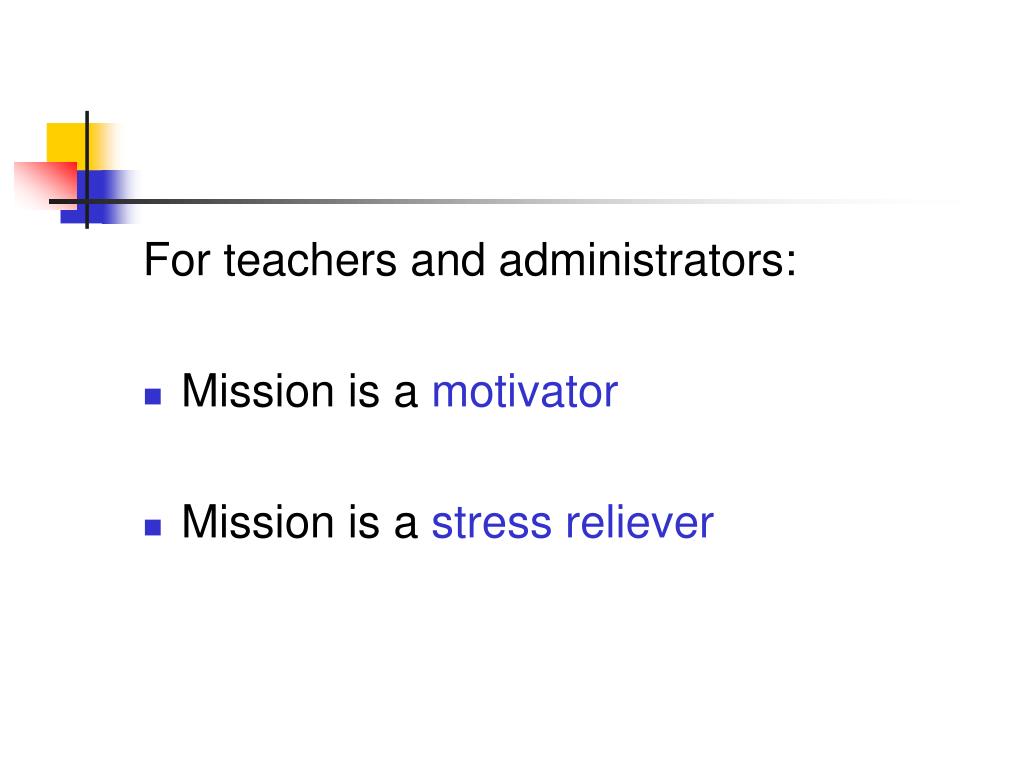This screenshot has height=768, width=1024.
Task: Click "Mission is a" in the first bullet
Action: click(x=300, y=391)
